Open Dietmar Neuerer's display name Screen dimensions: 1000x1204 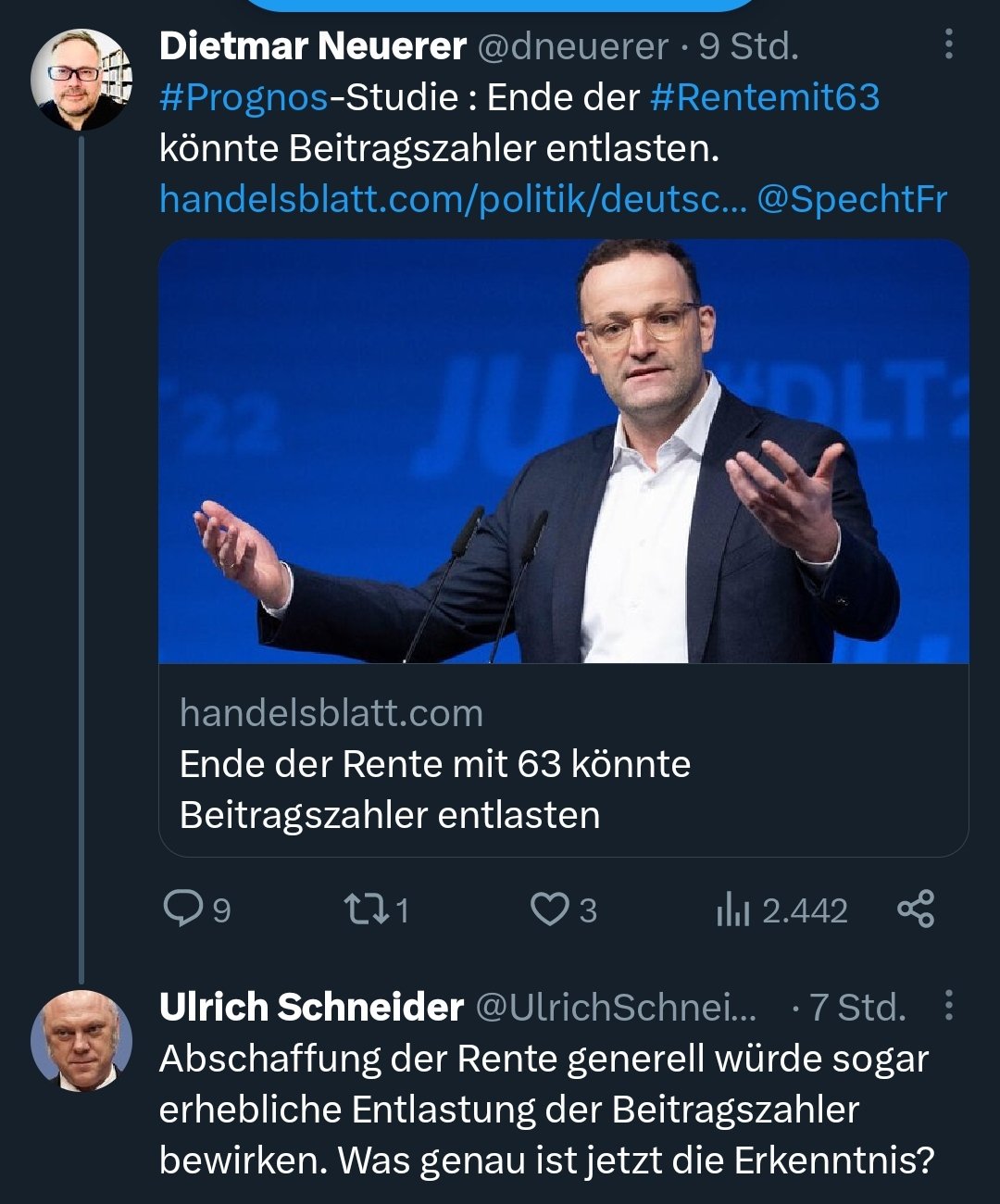coord(312,46)
